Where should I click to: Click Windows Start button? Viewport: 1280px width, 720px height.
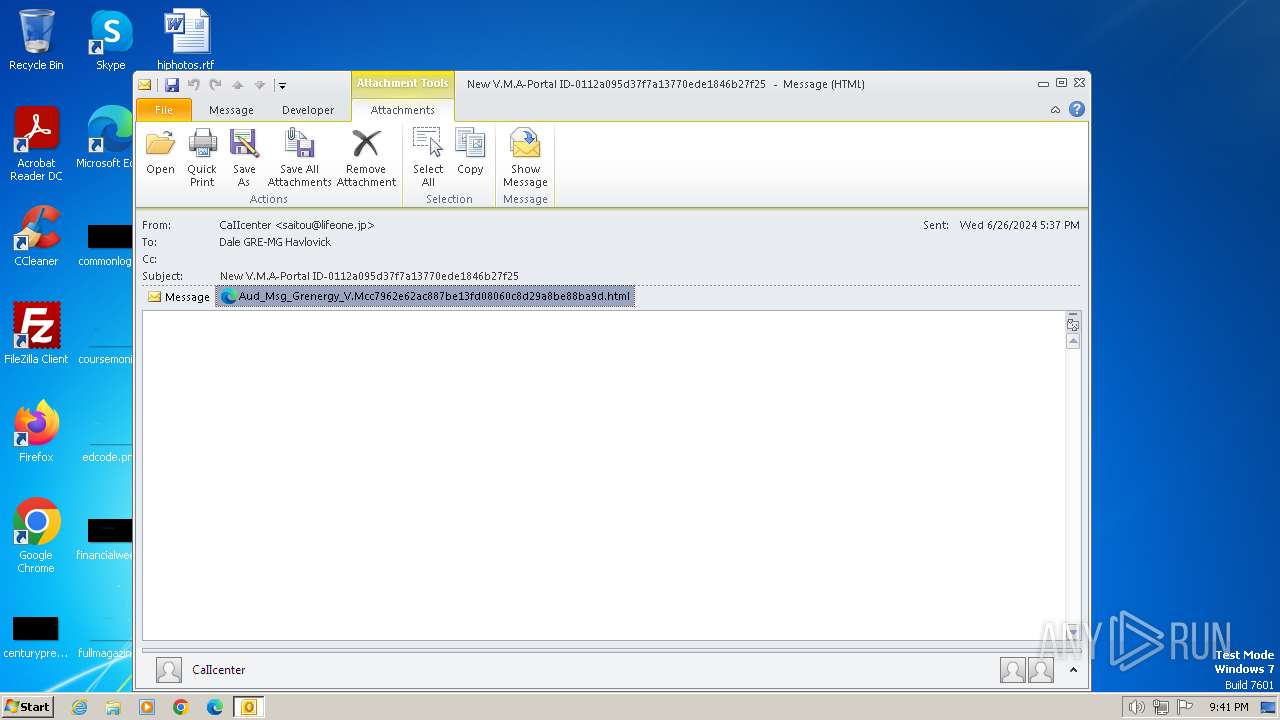[x=28, y=707]
